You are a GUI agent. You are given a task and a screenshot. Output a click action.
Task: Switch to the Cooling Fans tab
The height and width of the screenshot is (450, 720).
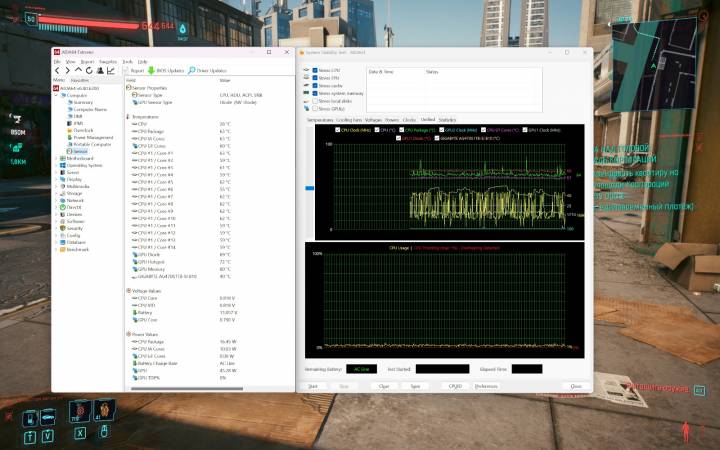tap(349, 120)
